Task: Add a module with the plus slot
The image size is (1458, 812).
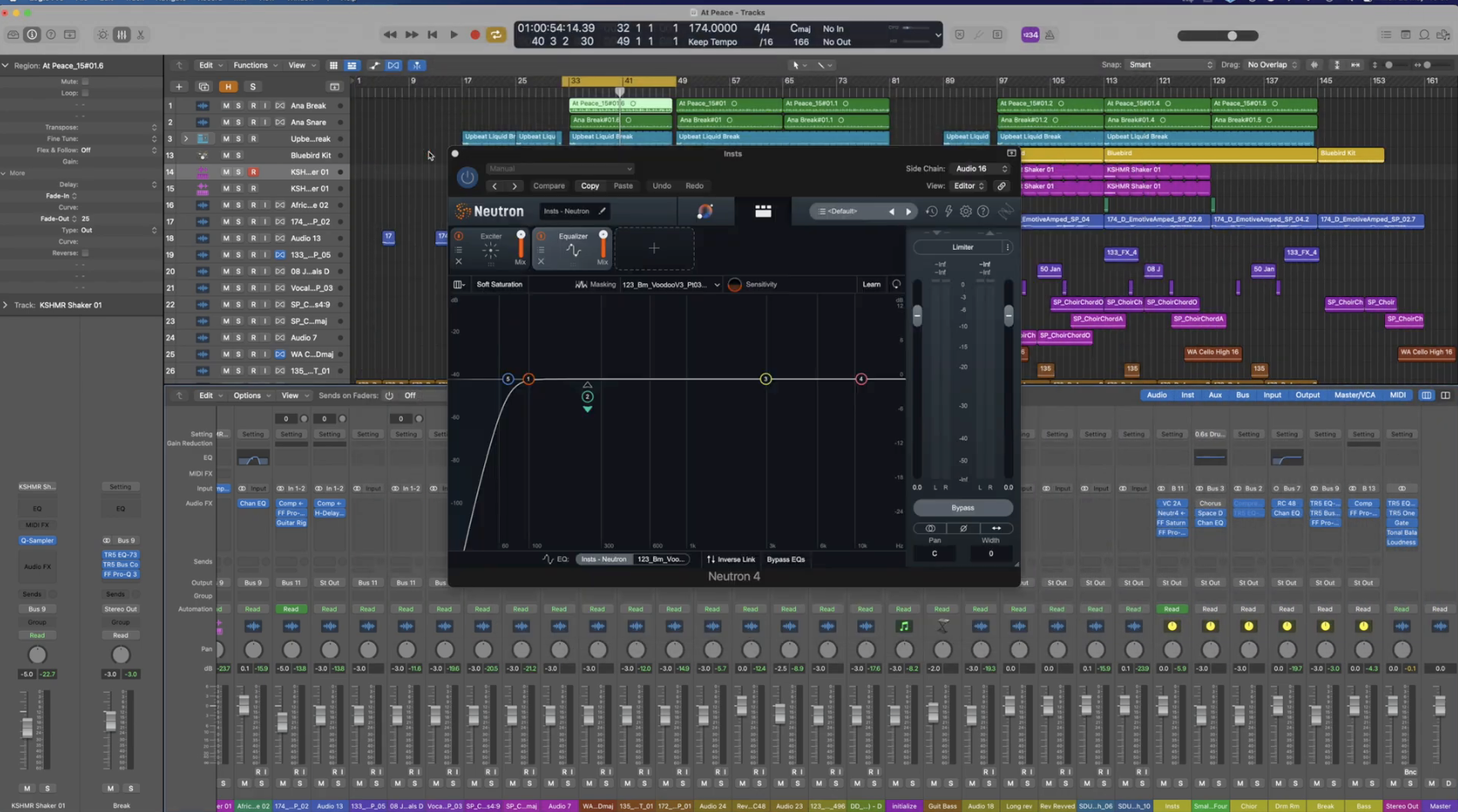Action: [x=654, y=249]
